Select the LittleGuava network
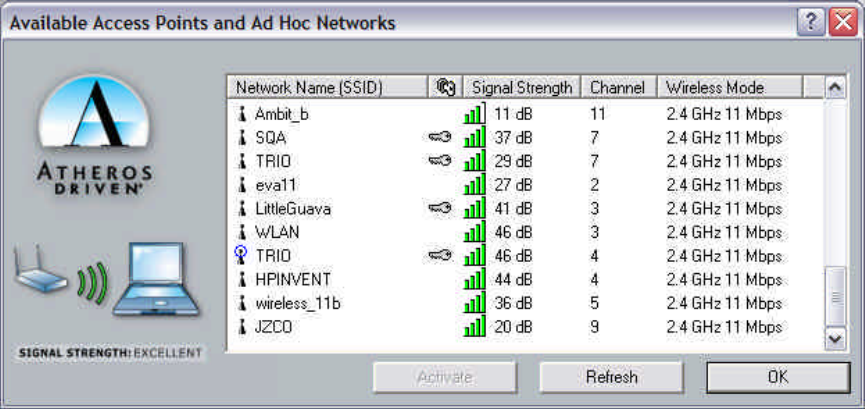 [292, 209]
